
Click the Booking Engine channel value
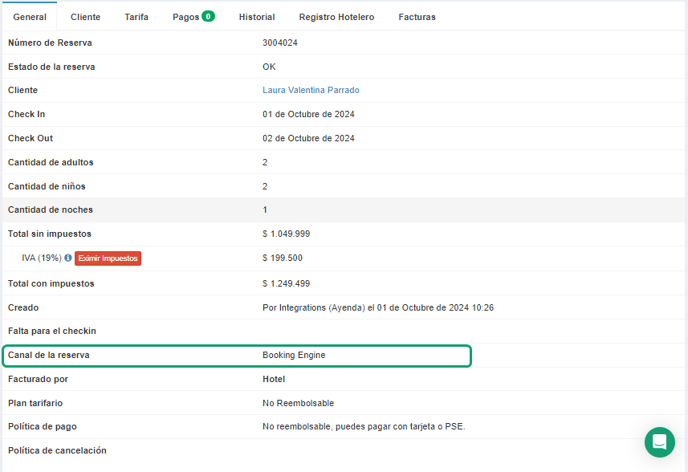pyautogui.click(x=294, y=355)
